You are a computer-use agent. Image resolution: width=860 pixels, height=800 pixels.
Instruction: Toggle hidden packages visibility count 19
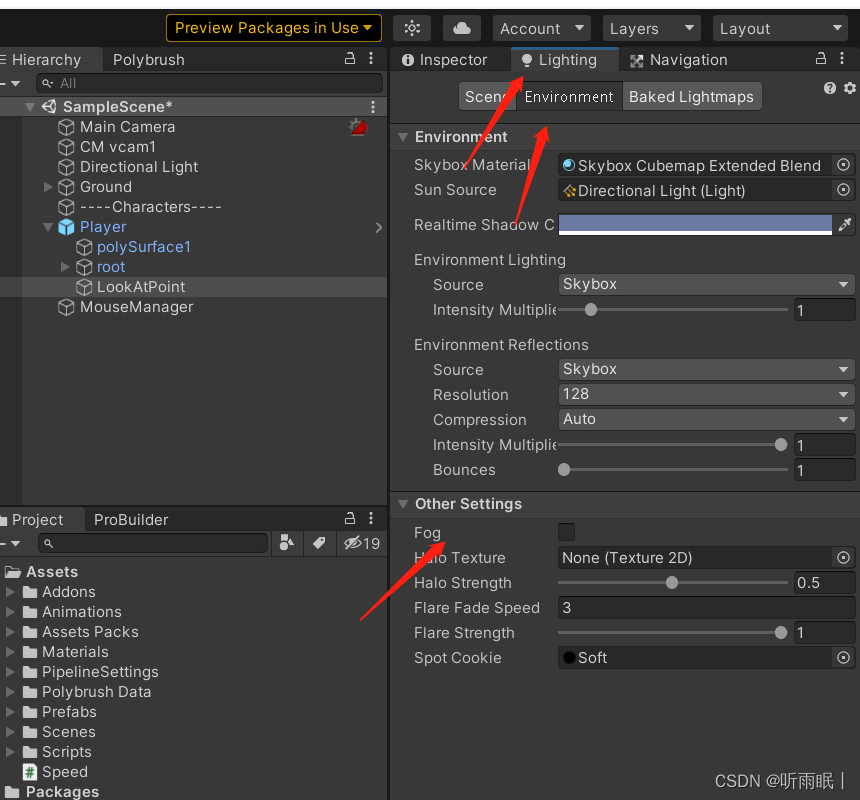tap(361, 543)
